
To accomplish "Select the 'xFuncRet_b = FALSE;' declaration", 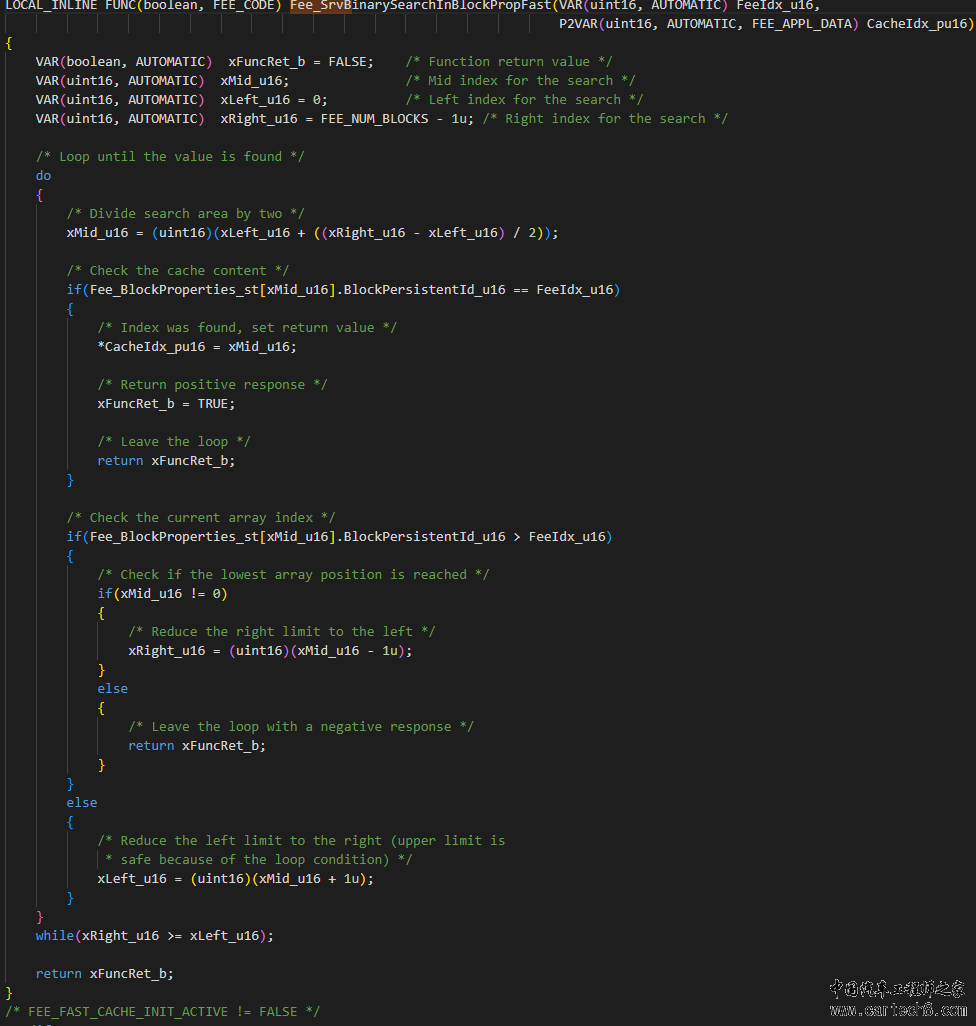I will pos(301,62).
